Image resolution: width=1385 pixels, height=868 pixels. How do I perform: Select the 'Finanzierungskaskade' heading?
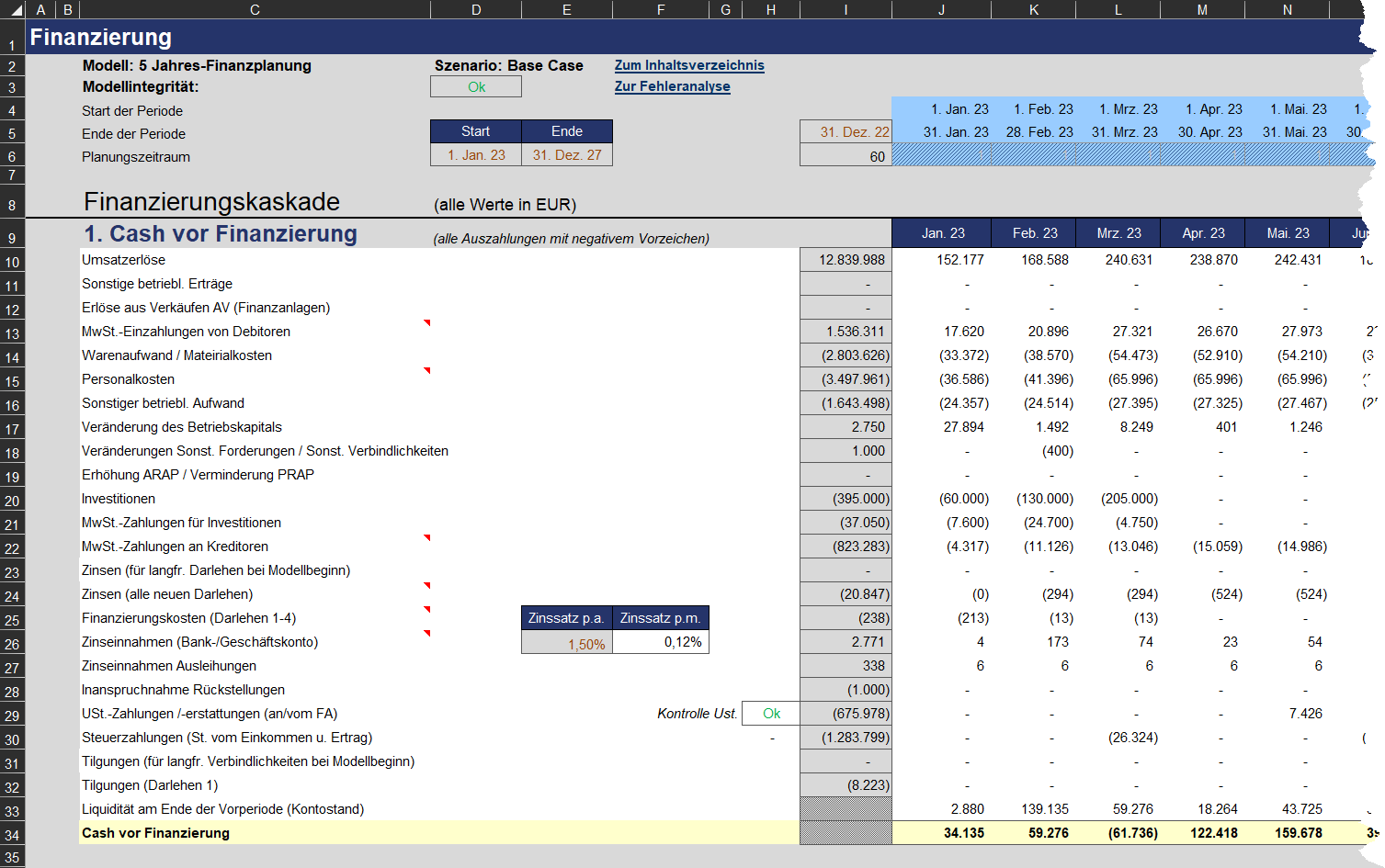click(x=211, y=202)
